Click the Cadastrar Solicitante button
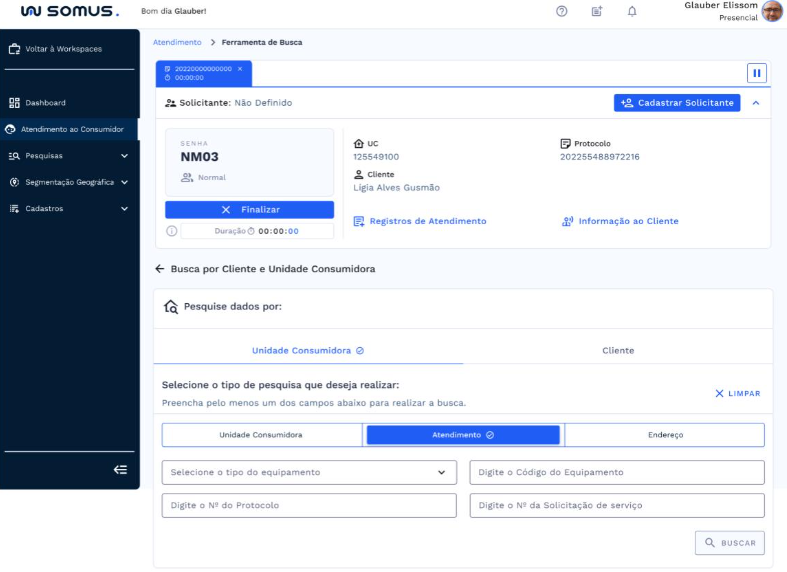Image resolution: width=787 pixels, height=572 pixels. point(677,102)
